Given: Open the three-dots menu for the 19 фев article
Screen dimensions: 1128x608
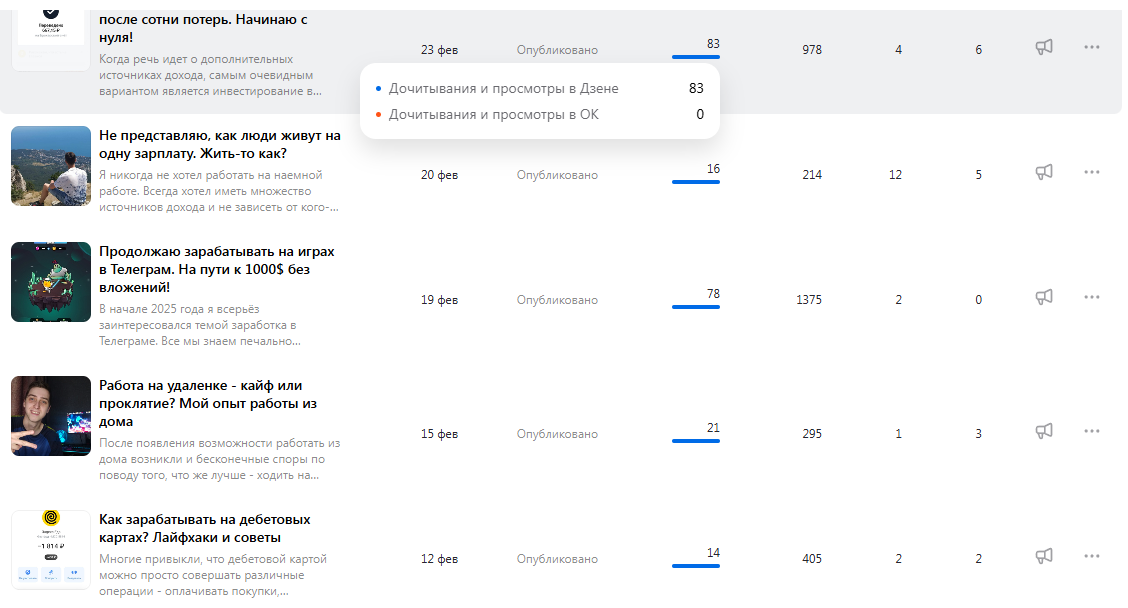Looking at the screenshot, I should point(1091,297).
